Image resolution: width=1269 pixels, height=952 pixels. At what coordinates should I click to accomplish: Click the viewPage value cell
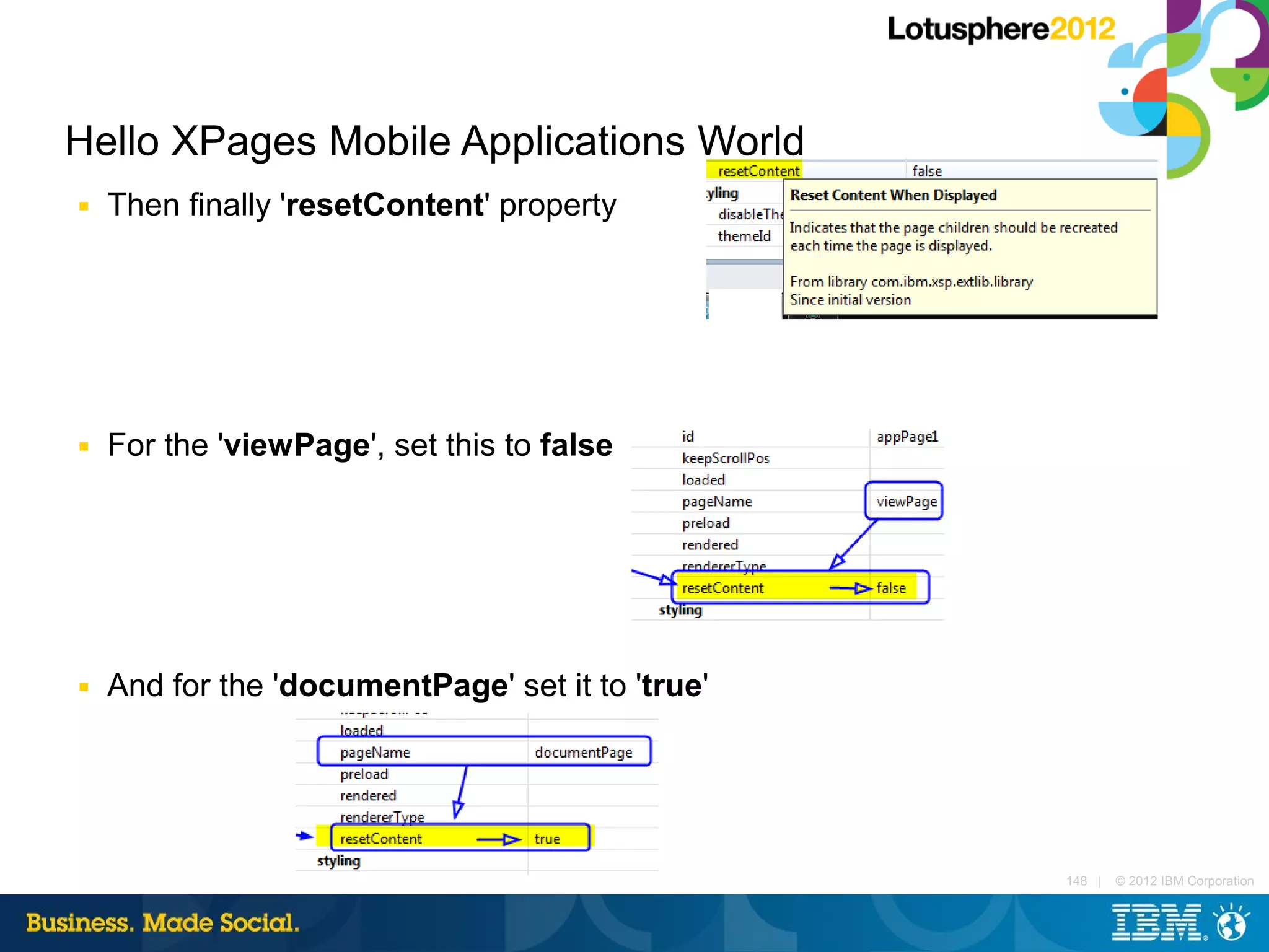pos(906,502)
